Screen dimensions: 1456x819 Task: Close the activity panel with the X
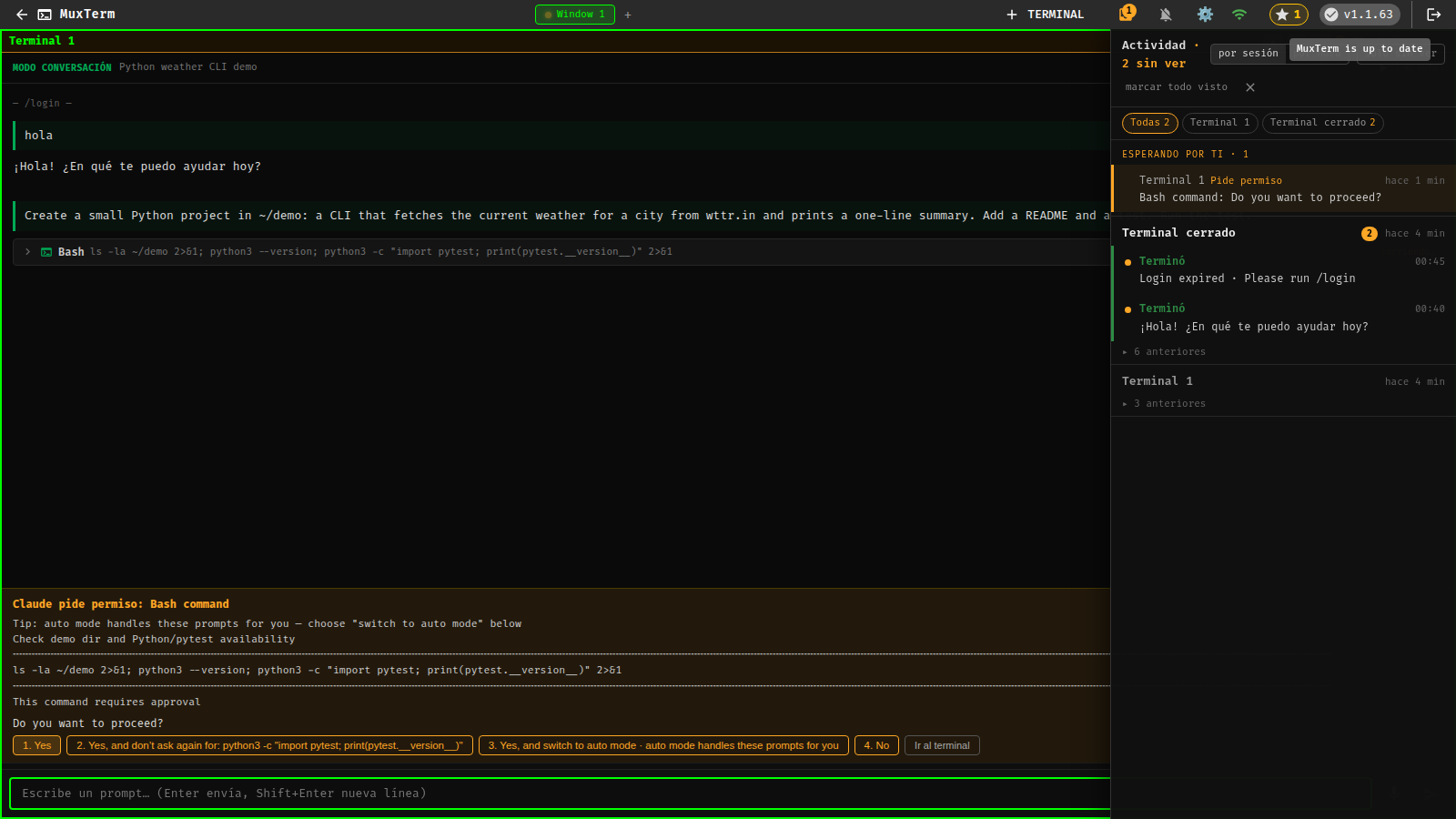(x=1250, y=87)
